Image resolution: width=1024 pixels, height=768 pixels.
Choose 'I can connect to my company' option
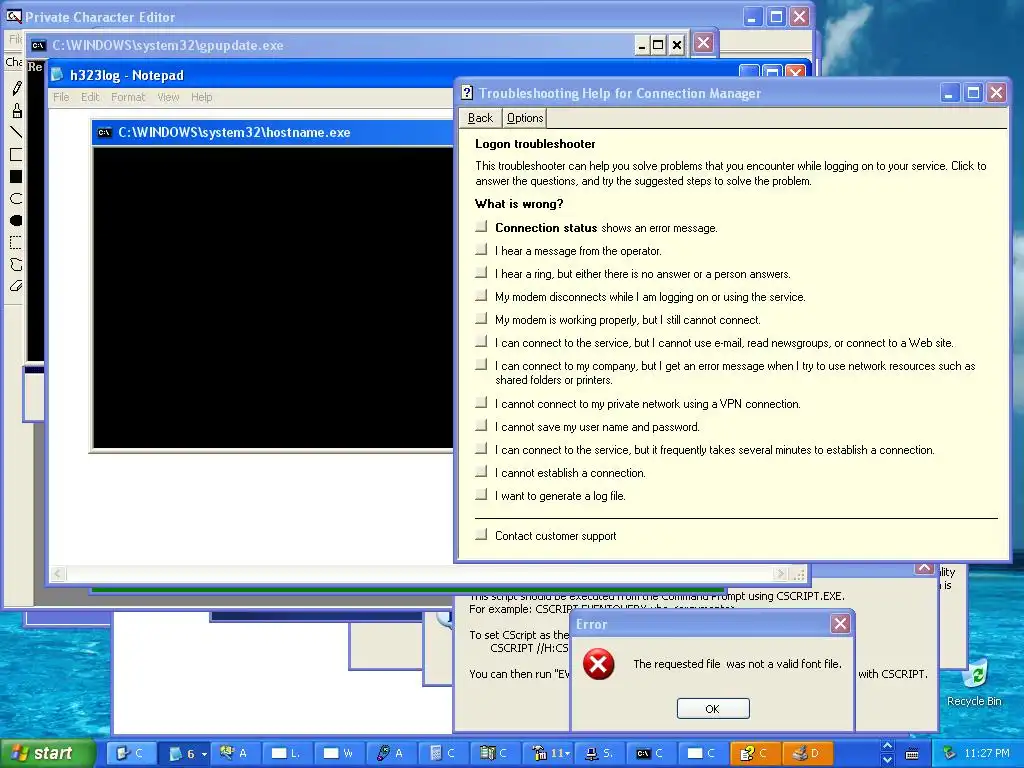[x=481, y=364]
